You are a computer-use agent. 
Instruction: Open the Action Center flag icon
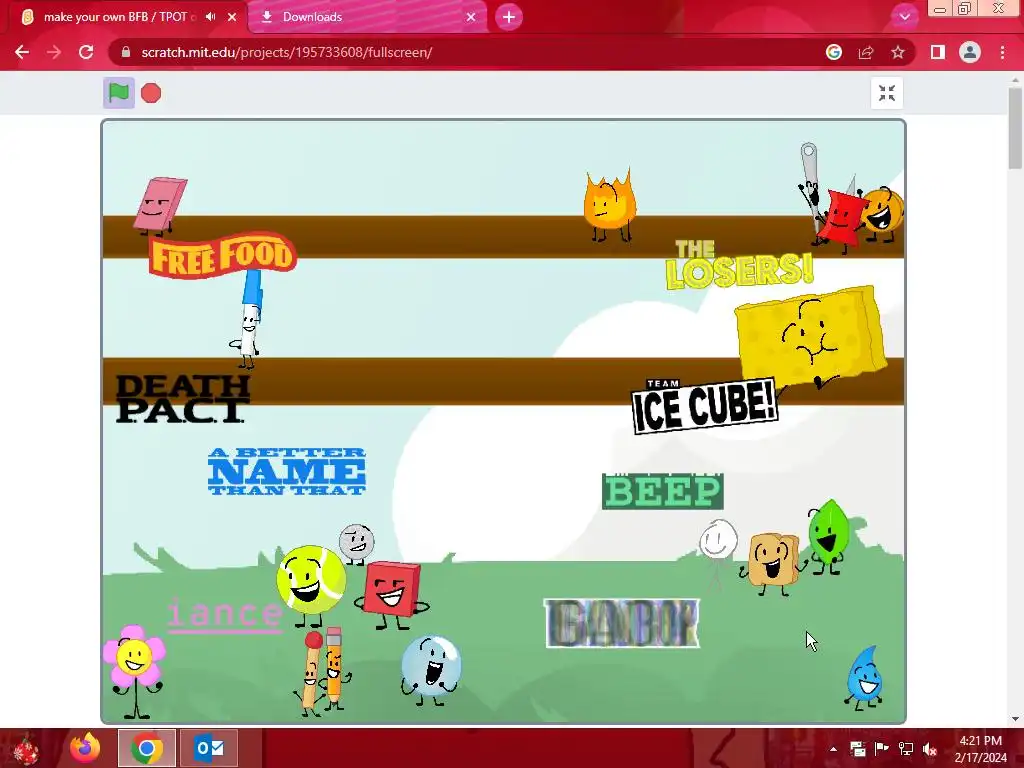pos(882,749)
